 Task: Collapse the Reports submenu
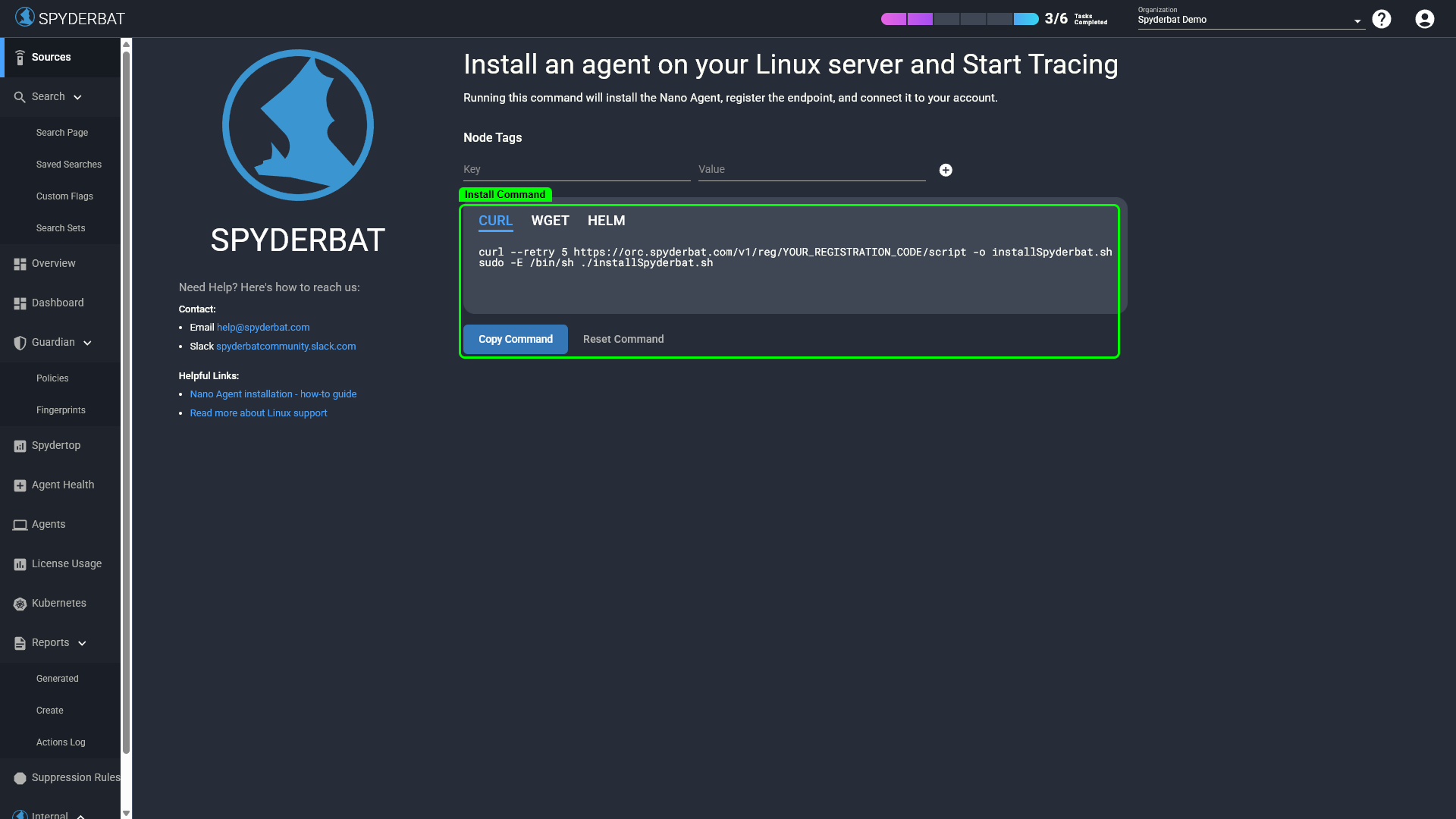pos(83,642)
